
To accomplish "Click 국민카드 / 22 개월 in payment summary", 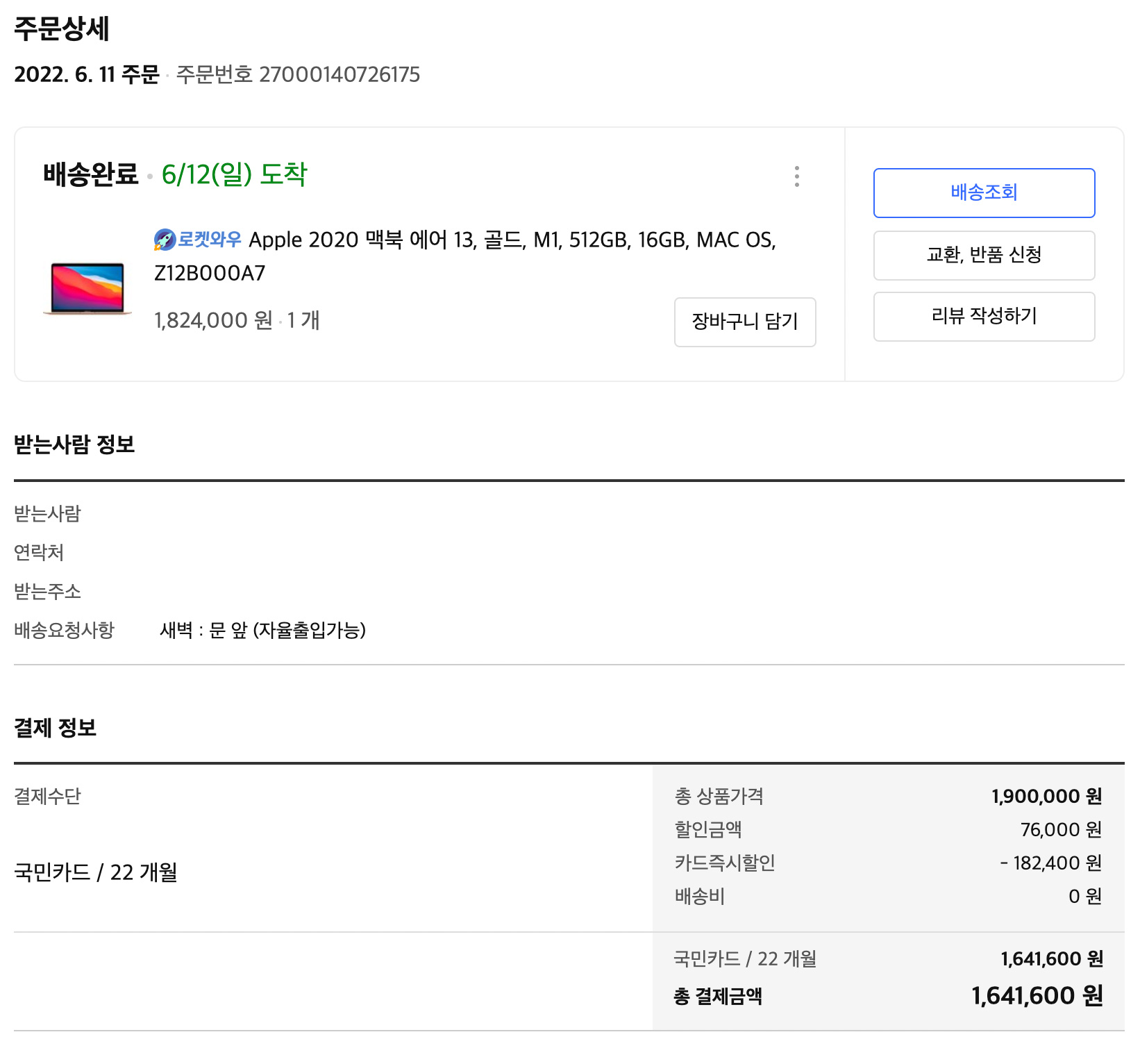I will 745,959.
